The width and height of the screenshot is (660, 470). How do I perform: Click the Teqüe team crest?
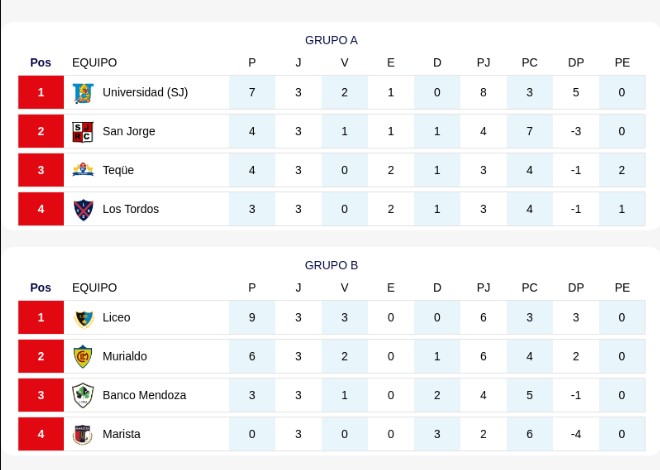pos(83,170)
